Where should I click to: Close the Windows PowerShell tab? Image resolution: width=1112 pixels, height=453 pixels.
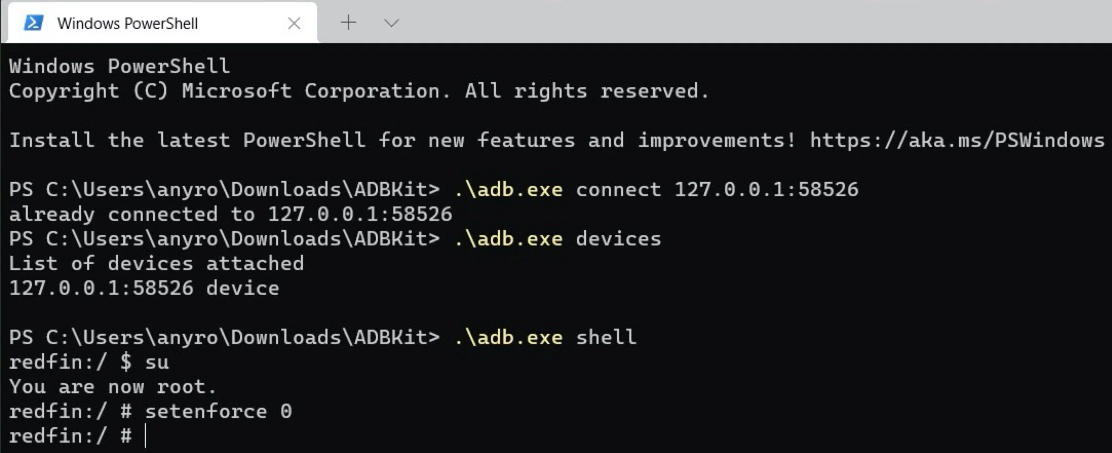coord(294,23)
